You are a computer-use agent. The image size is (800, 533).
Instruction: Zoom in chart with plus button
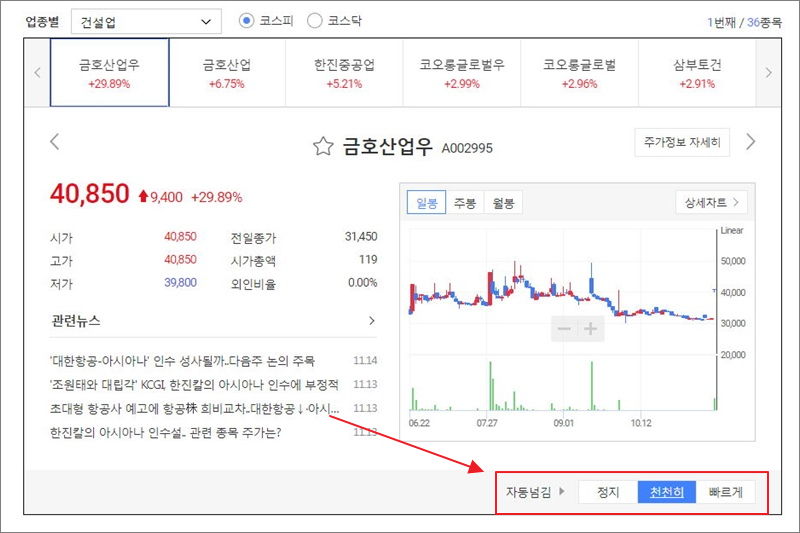click(590, 328)
